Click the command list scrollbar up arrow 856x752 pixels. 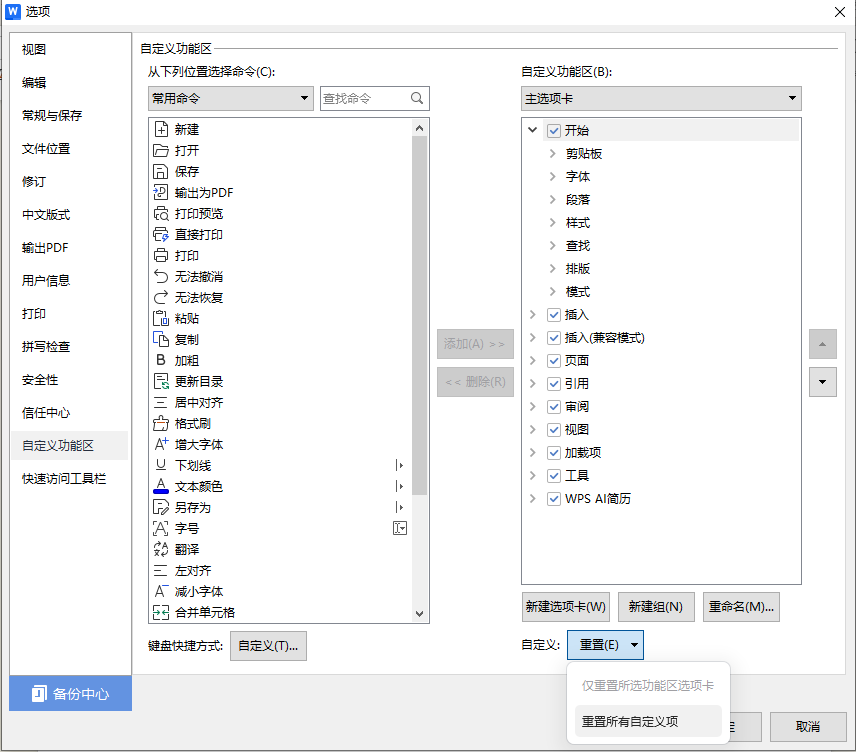coord(419,128)
